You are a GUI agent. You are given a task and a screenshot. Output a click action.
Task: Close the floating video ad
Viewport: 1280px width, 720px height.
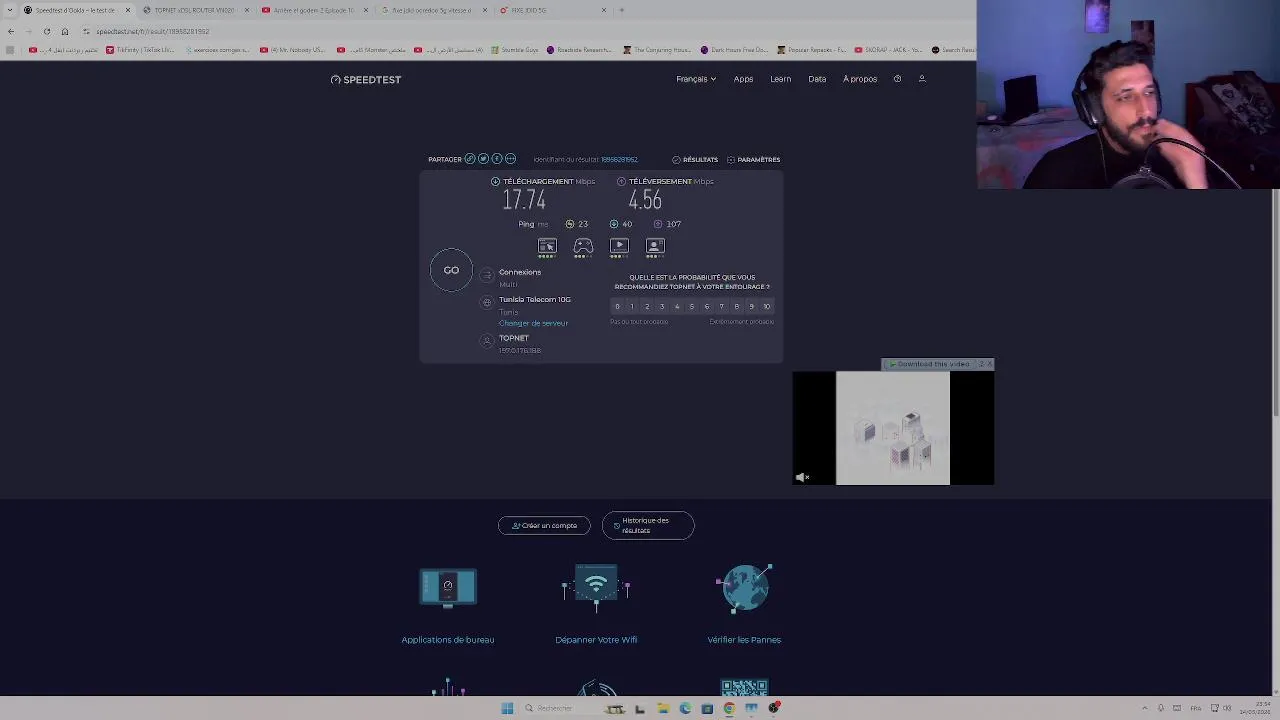point(989,364)
